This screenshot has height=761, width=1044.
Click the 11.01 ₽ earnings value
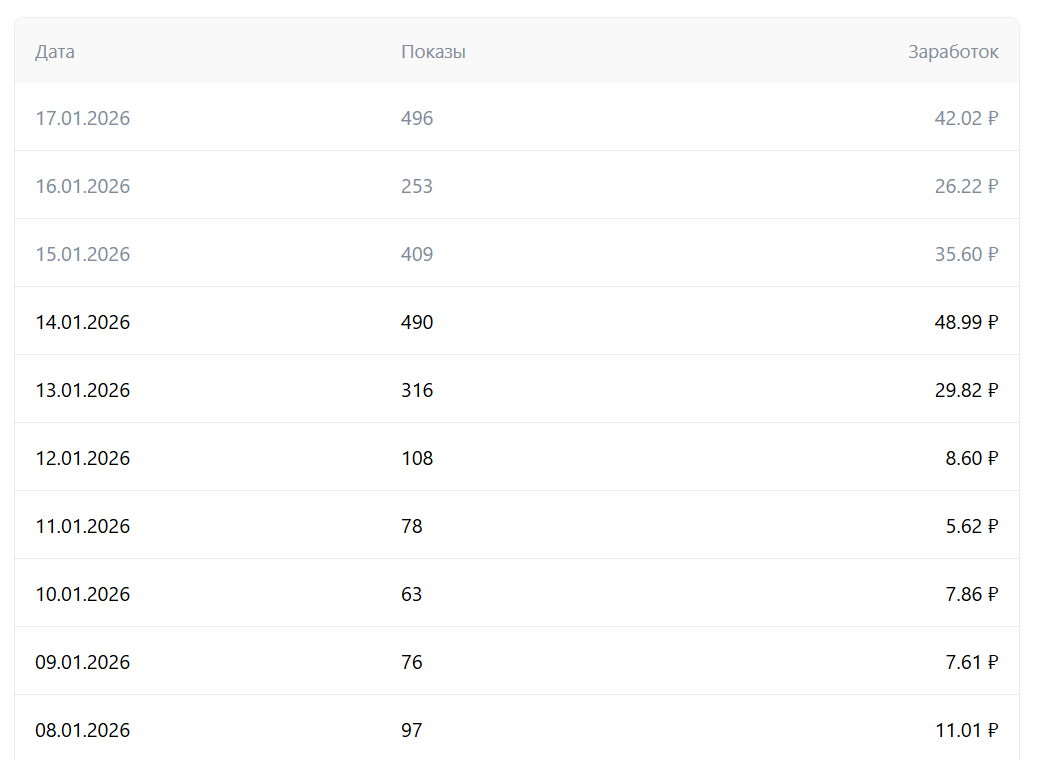[966, 730]
